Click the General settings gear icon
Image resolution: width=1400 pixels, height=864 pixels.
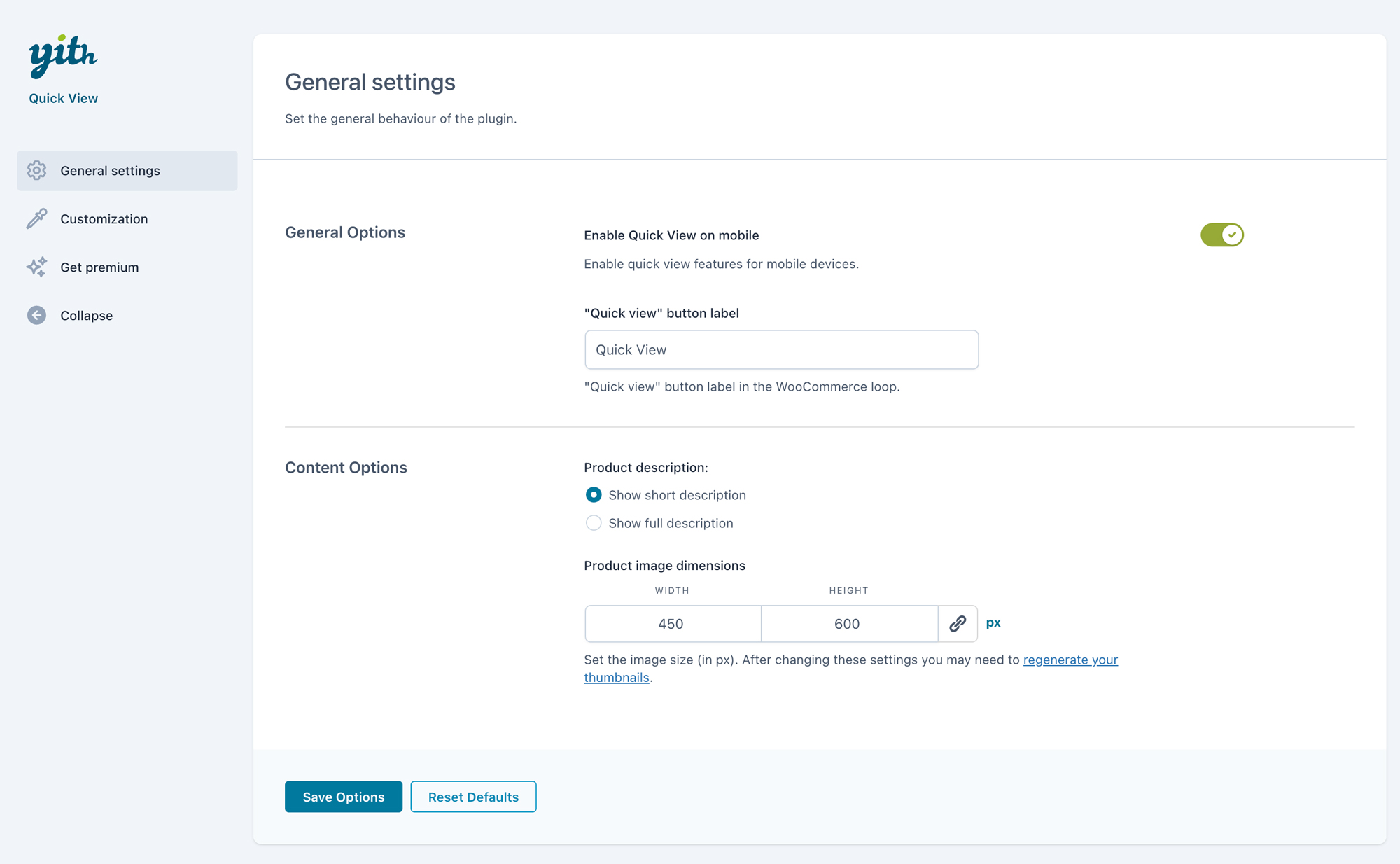pyautogui.click(x=36, y=170)
